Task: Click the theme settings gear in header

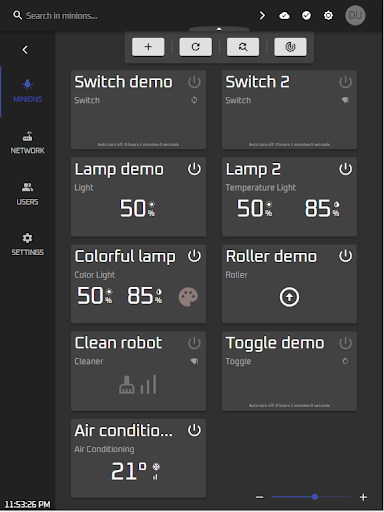Action: [328, 15]
